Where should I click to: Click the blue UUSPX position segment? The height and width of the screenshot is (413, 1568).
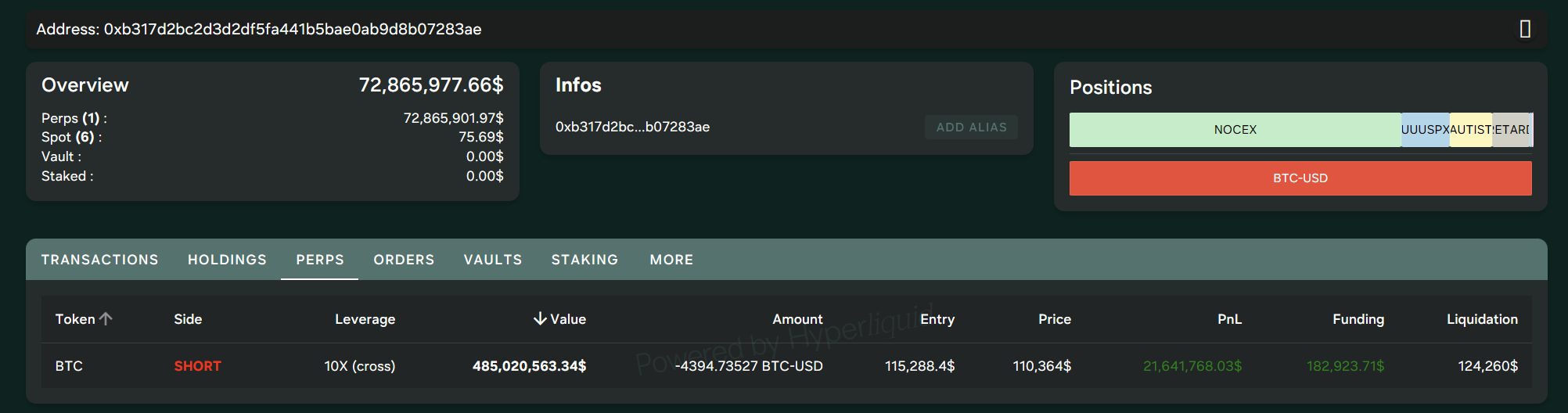1425,130
